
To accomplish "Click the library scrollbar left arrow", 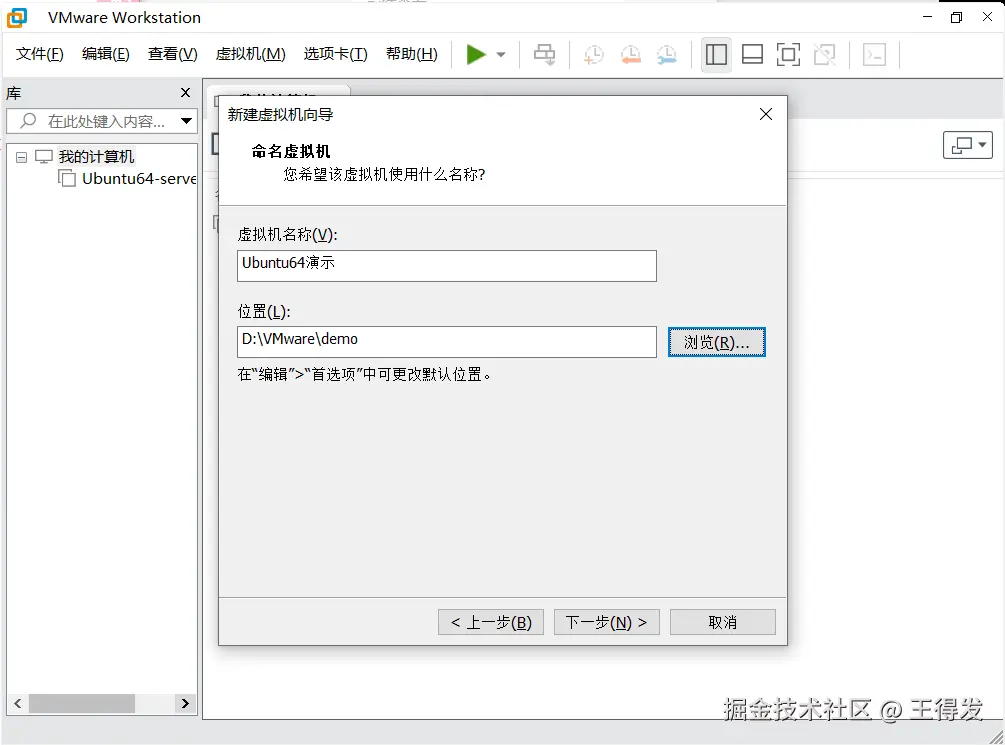I will pos(18,703).
